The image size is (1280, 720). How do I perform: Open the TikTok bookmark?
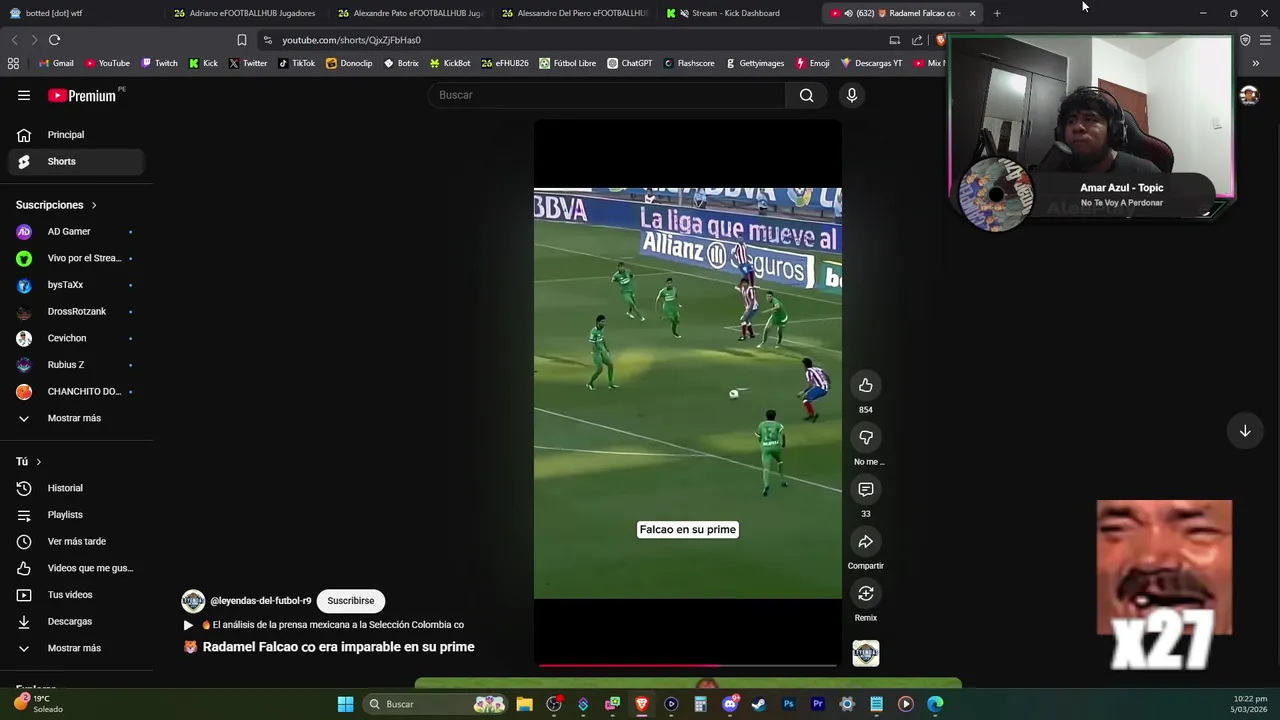coord(296,63)
